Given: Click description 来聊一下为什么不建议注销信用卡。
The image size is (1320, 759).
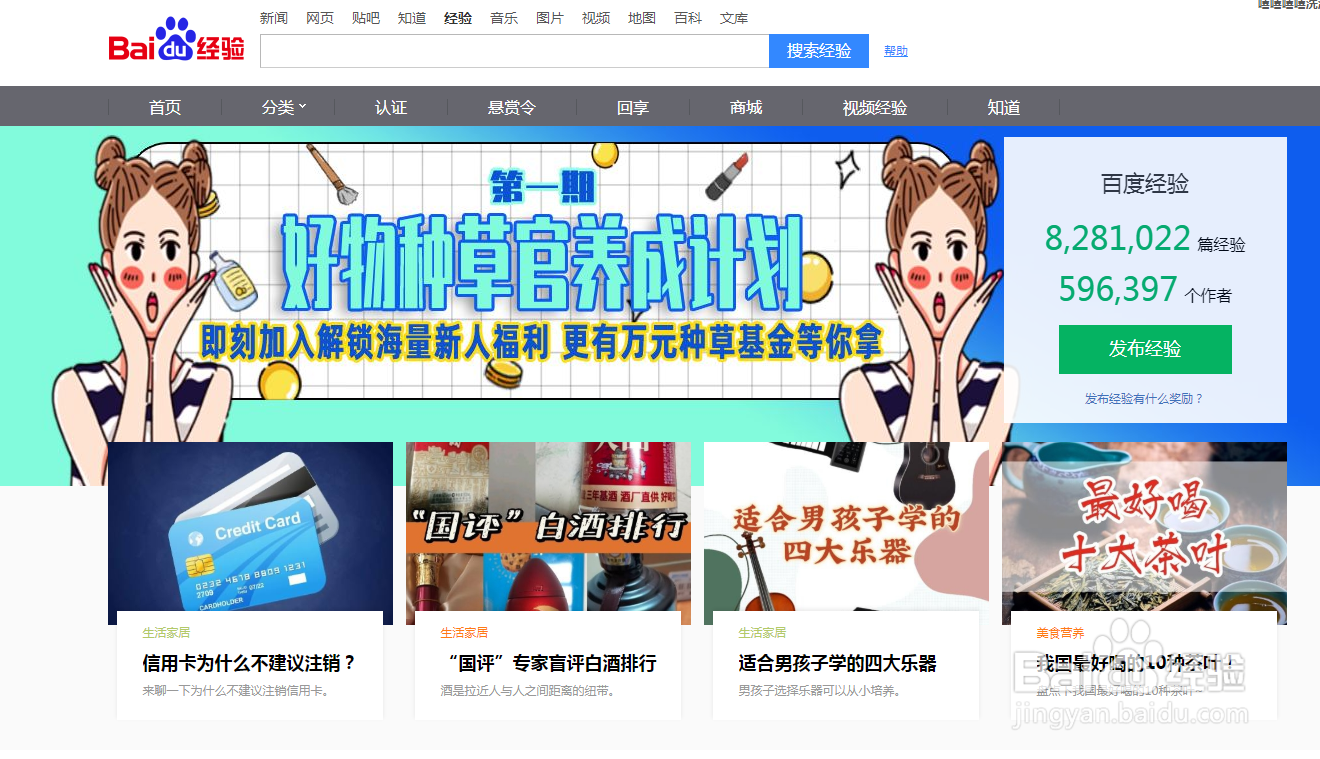Looking at the screenshot, I should pyautogui.click(x=236, y=690).
